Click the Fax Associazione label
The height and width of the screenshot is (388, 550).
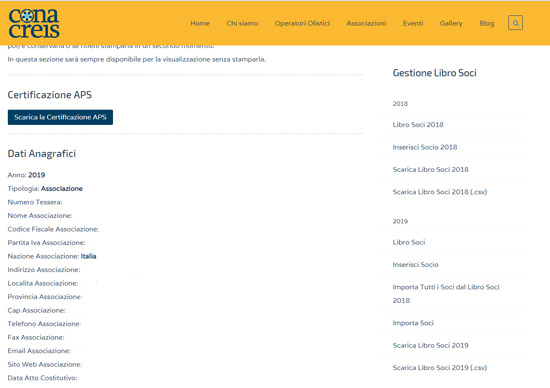(36, 337)
